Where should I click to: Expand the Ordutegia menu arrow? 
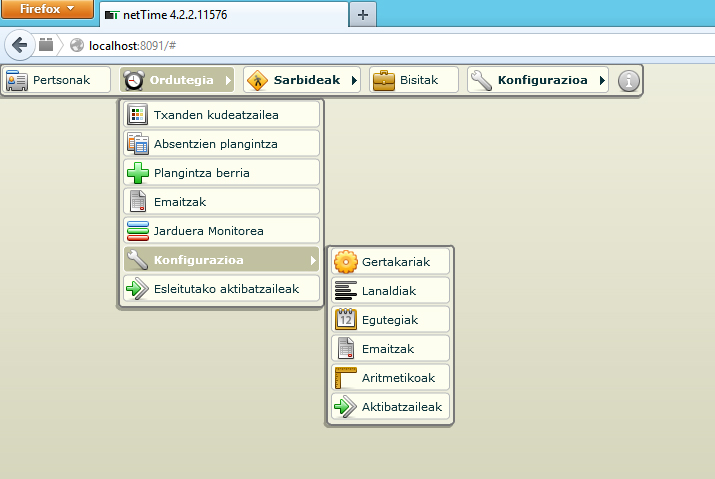point(228,81)
